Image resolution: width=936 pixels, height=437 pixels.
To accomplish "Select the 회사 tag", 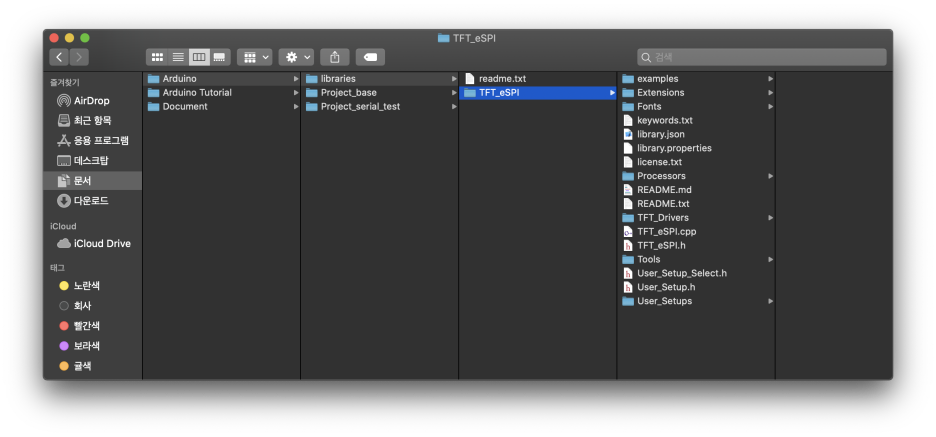I will (93, 306).
